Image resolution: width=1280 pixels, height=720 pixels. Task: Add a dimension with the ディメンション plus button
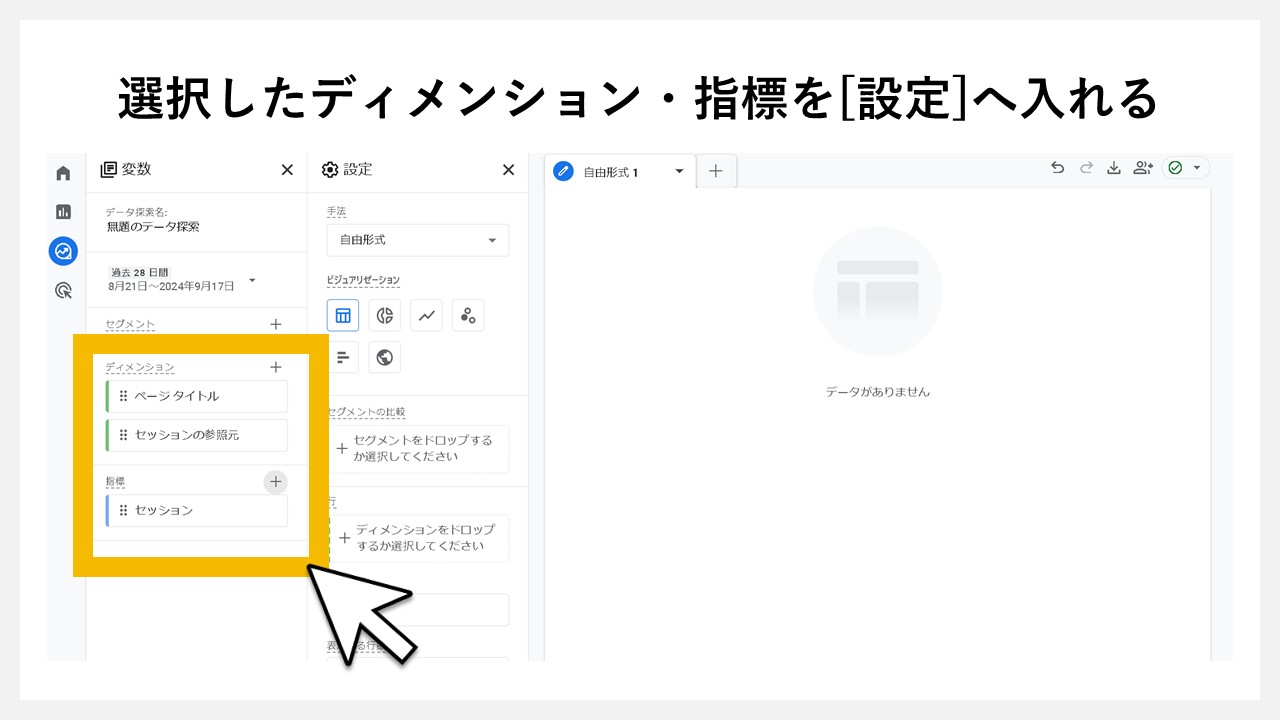275,367
